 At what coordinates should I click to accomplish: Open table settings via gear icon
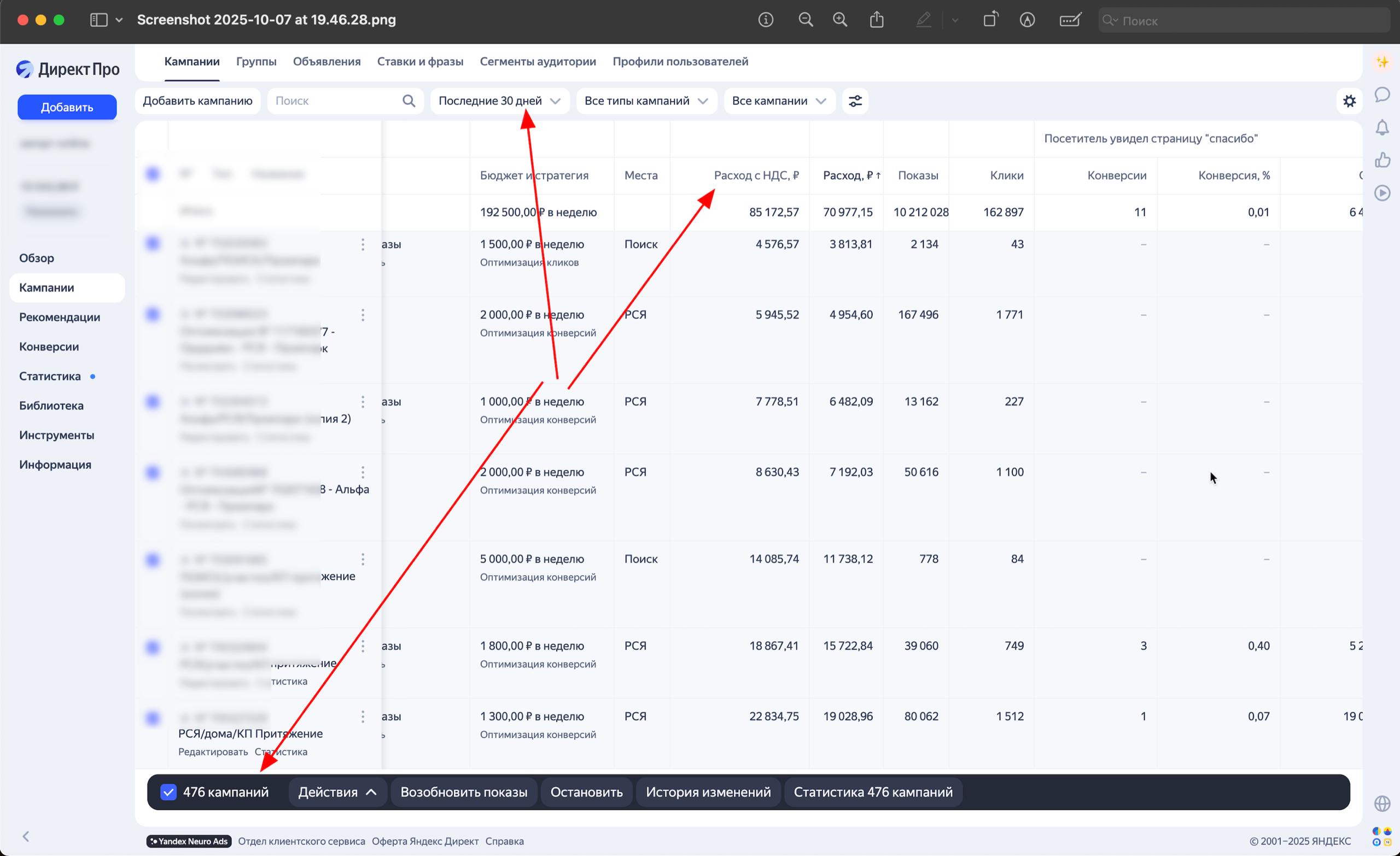[x=1350, y=101]
